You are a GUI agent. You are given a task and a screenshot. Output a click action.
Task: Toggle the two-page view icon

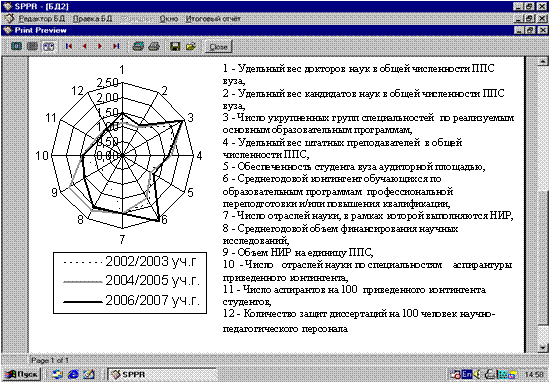pos(48,46)
